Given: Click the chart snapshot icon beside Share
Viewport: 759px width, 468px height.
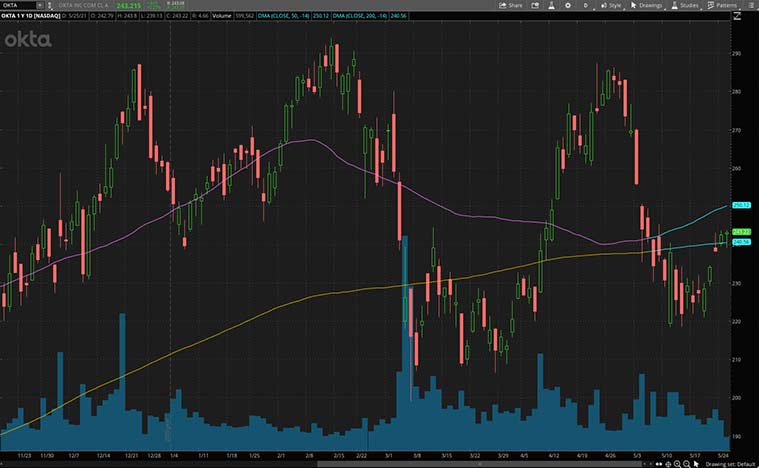Looking at the screenshot, I should tap(535, 5).
